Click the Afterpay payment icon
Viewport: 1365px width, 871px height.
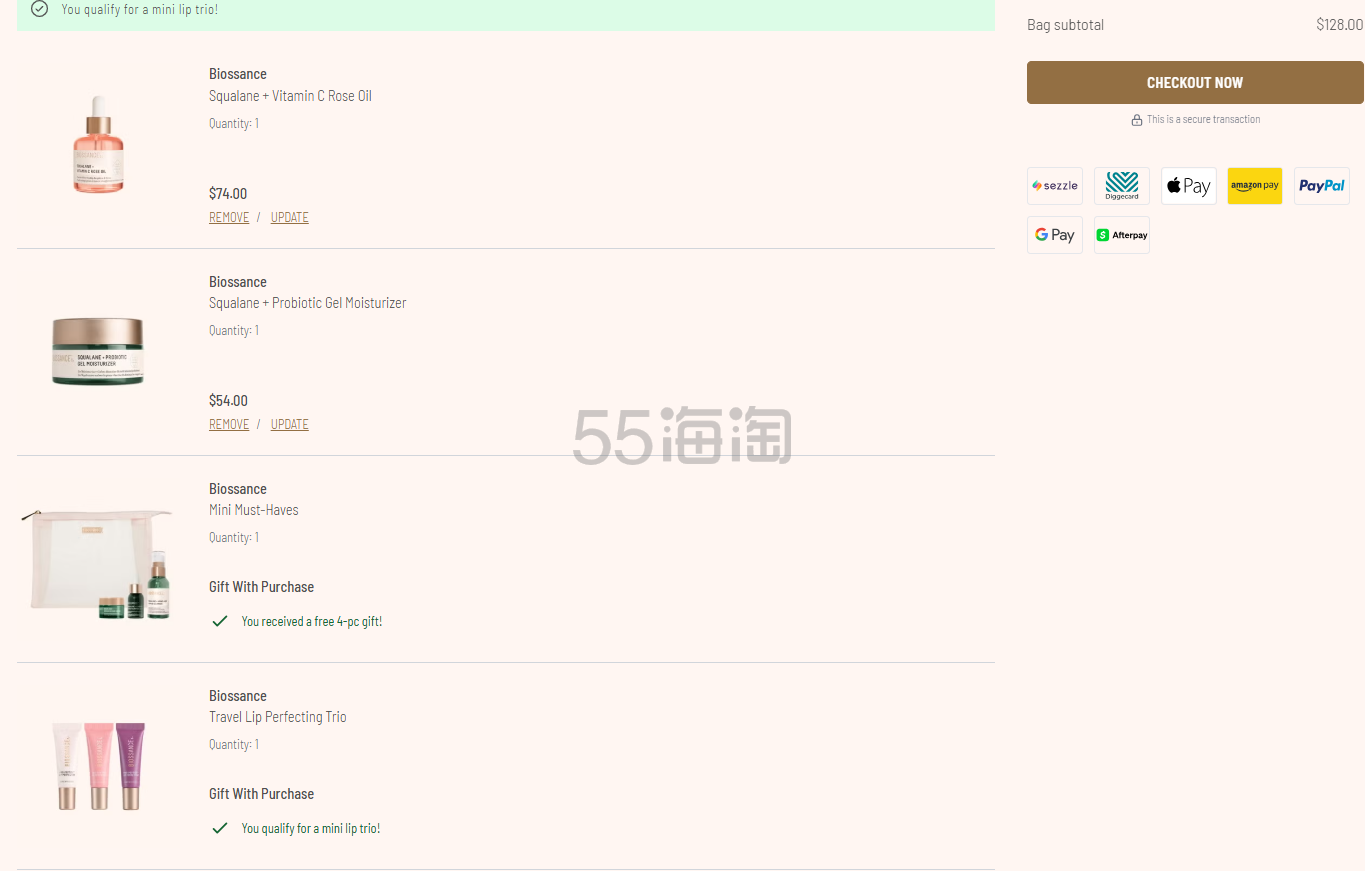coord(1122,235)
